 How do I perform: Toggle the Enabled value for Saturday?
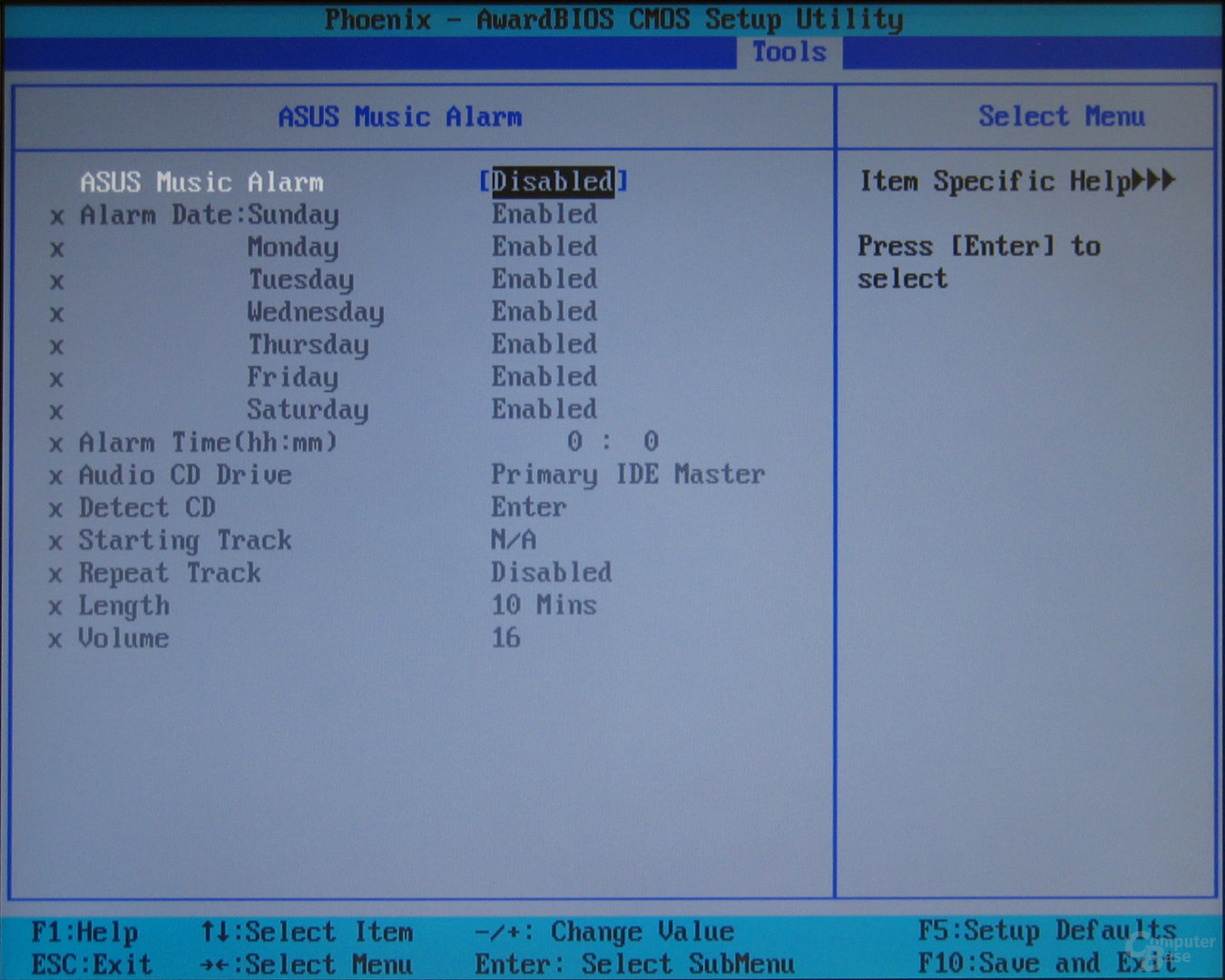pos(544,410)
